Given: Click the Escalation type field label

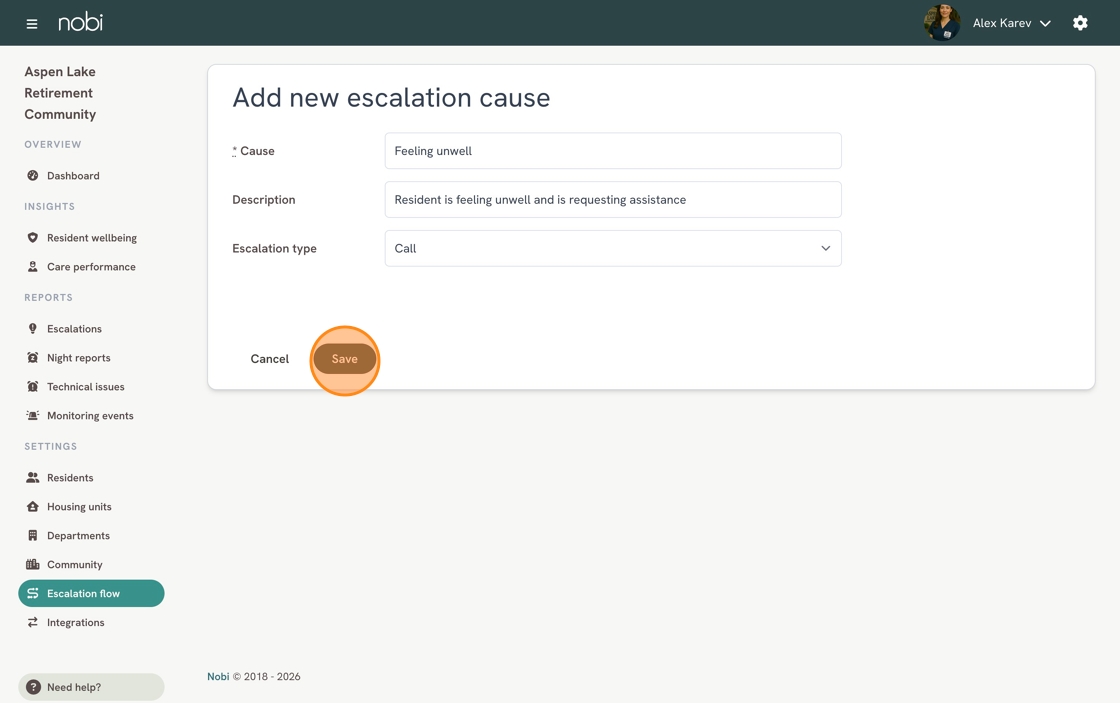Looking at the screenshot, I should point(274,249).
